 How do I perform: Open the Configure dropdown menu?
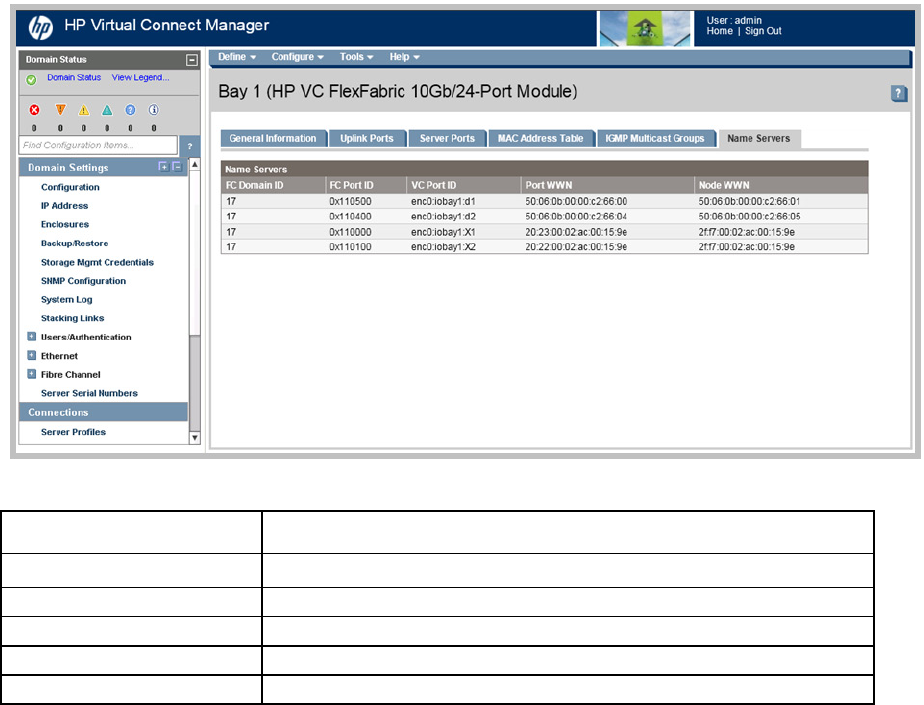point(297,57)
